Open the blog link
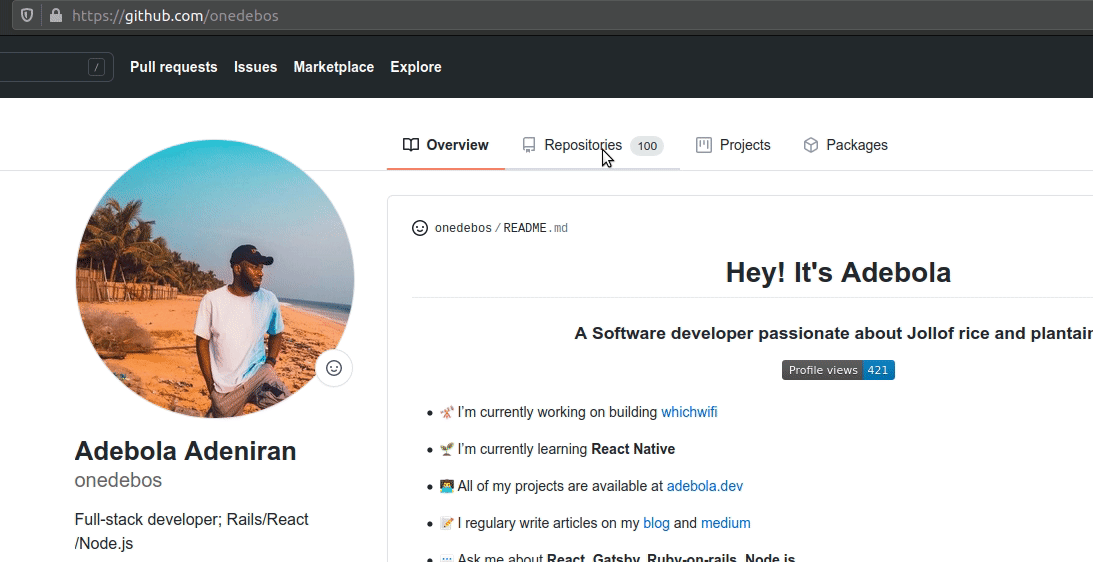The height and width of the screenshot is (562, 1093). (x=656, y=523)
